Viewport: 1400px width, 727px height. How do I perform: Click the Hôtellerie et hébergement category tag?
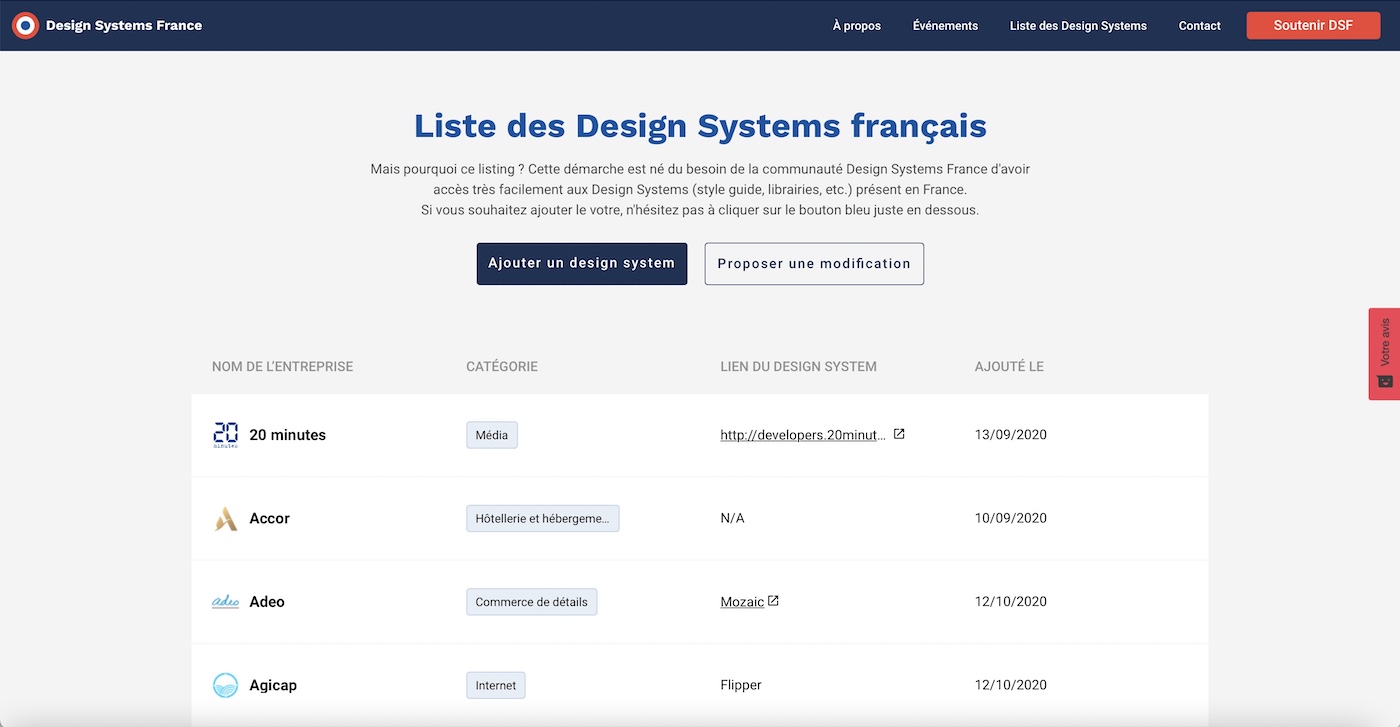(x=542, y=518)
